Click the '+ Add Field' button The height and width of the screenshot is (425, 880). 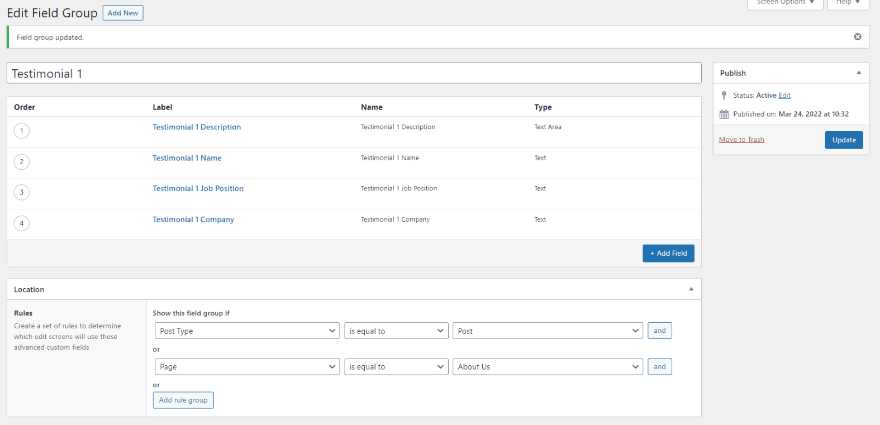(668, 254)
